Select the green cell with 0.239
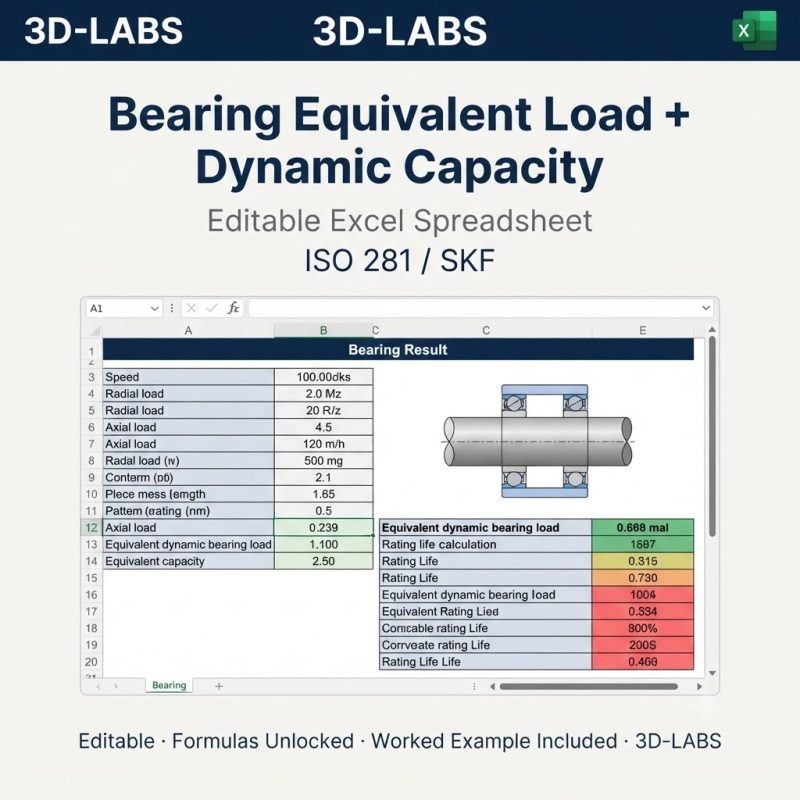Image resolution: width=800 pixels, height=800 pixels. 323,528
